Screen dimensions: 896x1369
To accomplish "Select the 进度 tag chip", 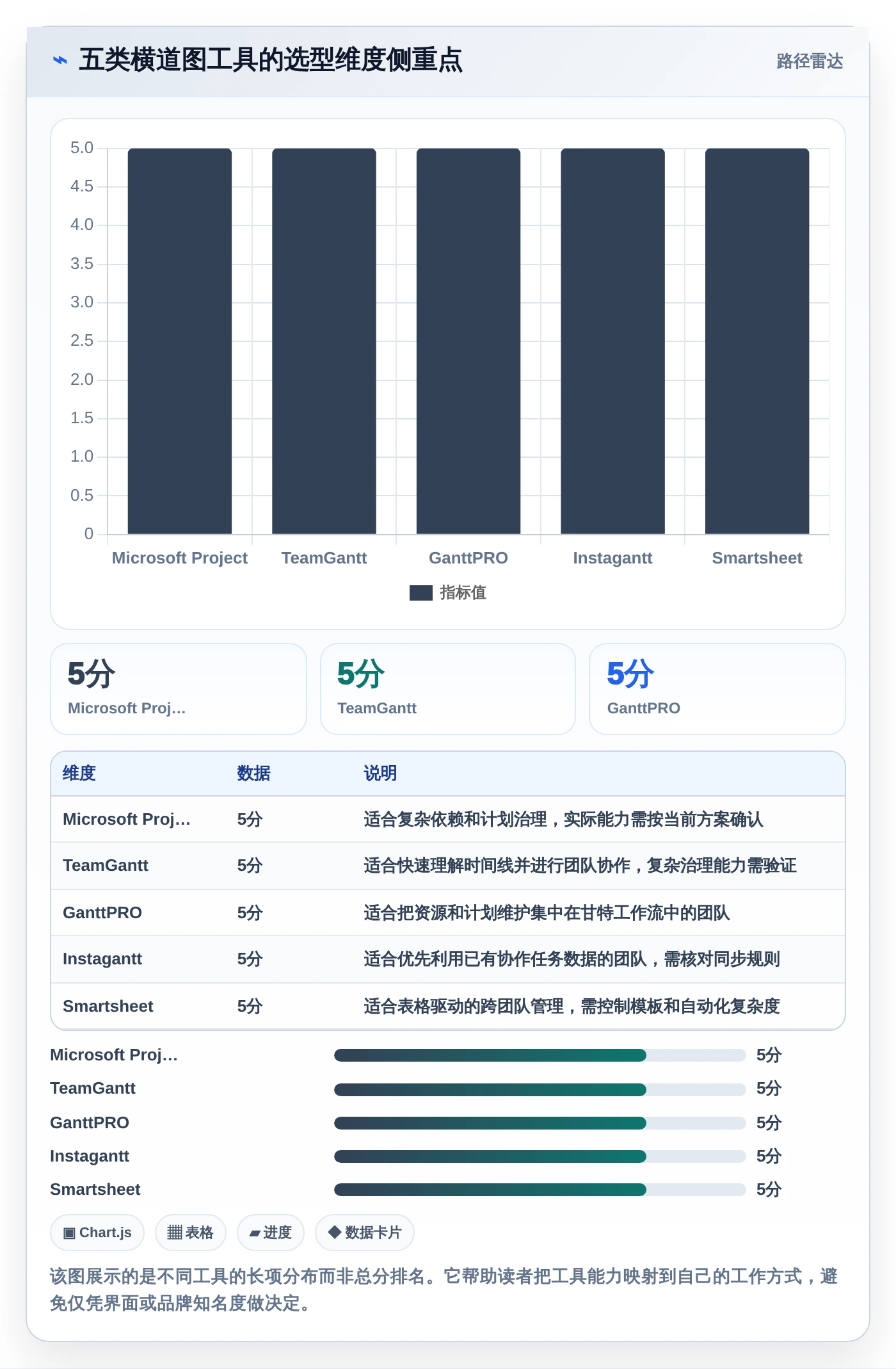I will (x=271, y=1233).
